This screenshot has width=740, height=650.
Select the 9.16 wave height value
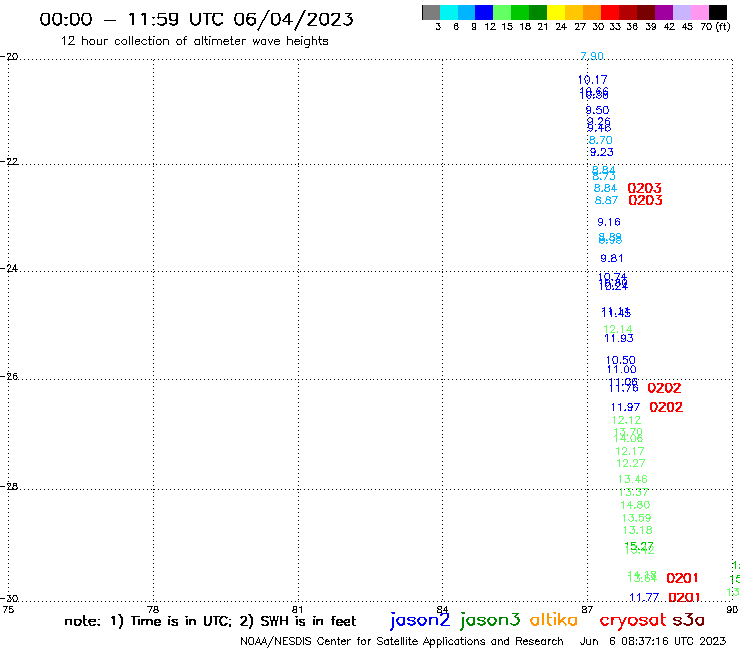pyautogui.click(x=609, y=222)
